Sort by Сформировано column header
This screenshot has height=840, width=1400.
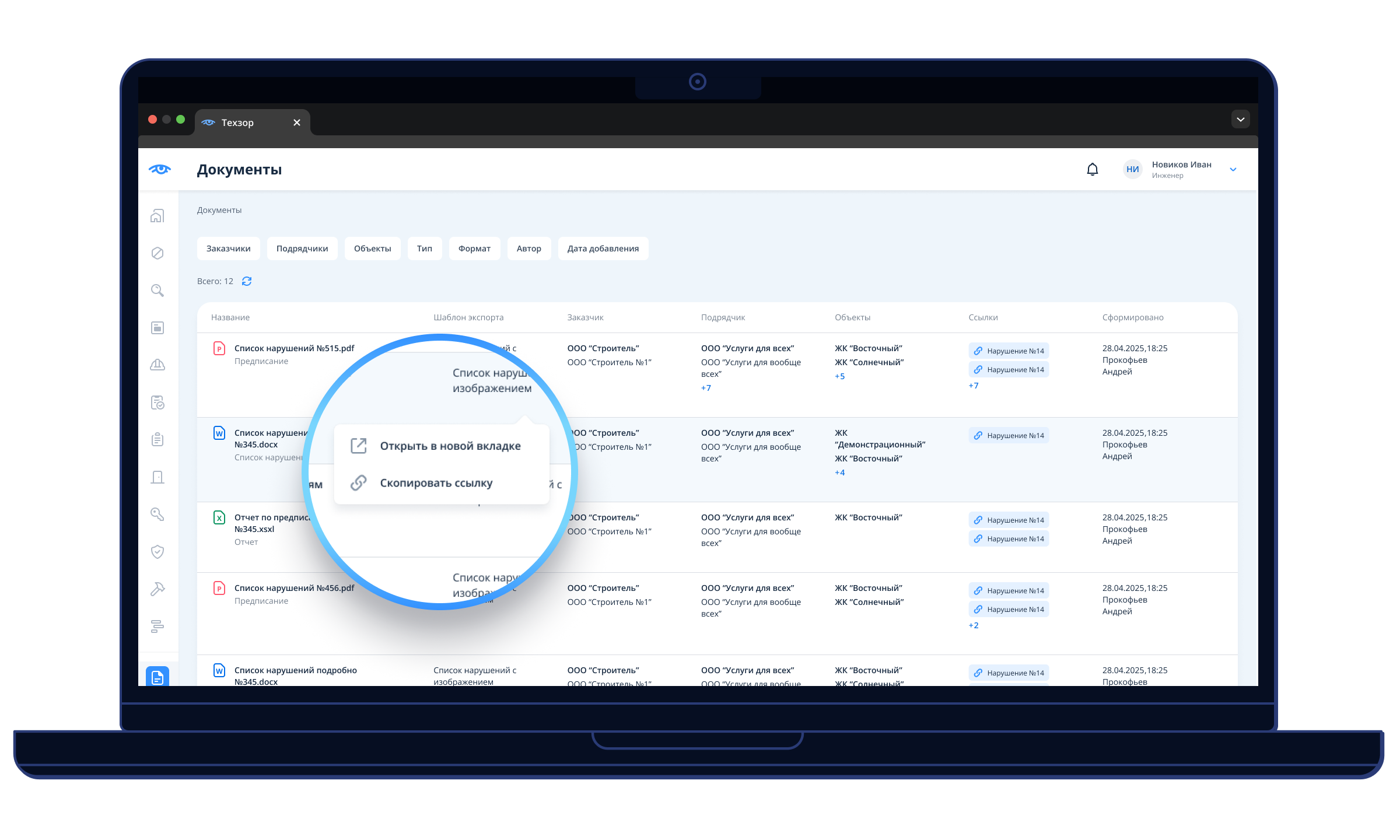(x=1133, y=317)
